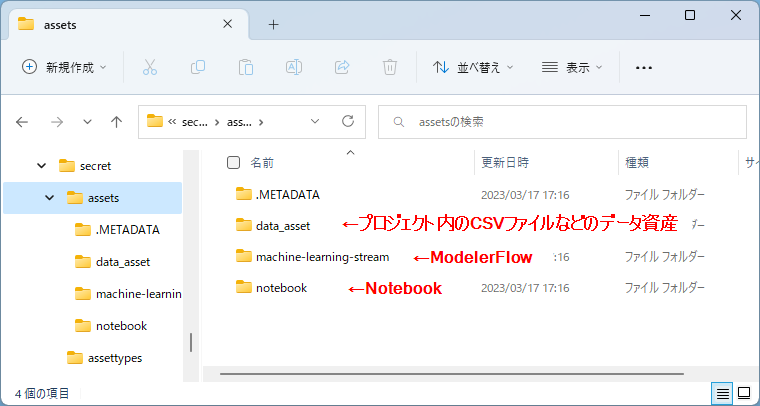The height and width of the screenshot is (406, 760).
Task: Open recent locations chevron dropdown
Action: pyautogui.click(x=87, y=122)
